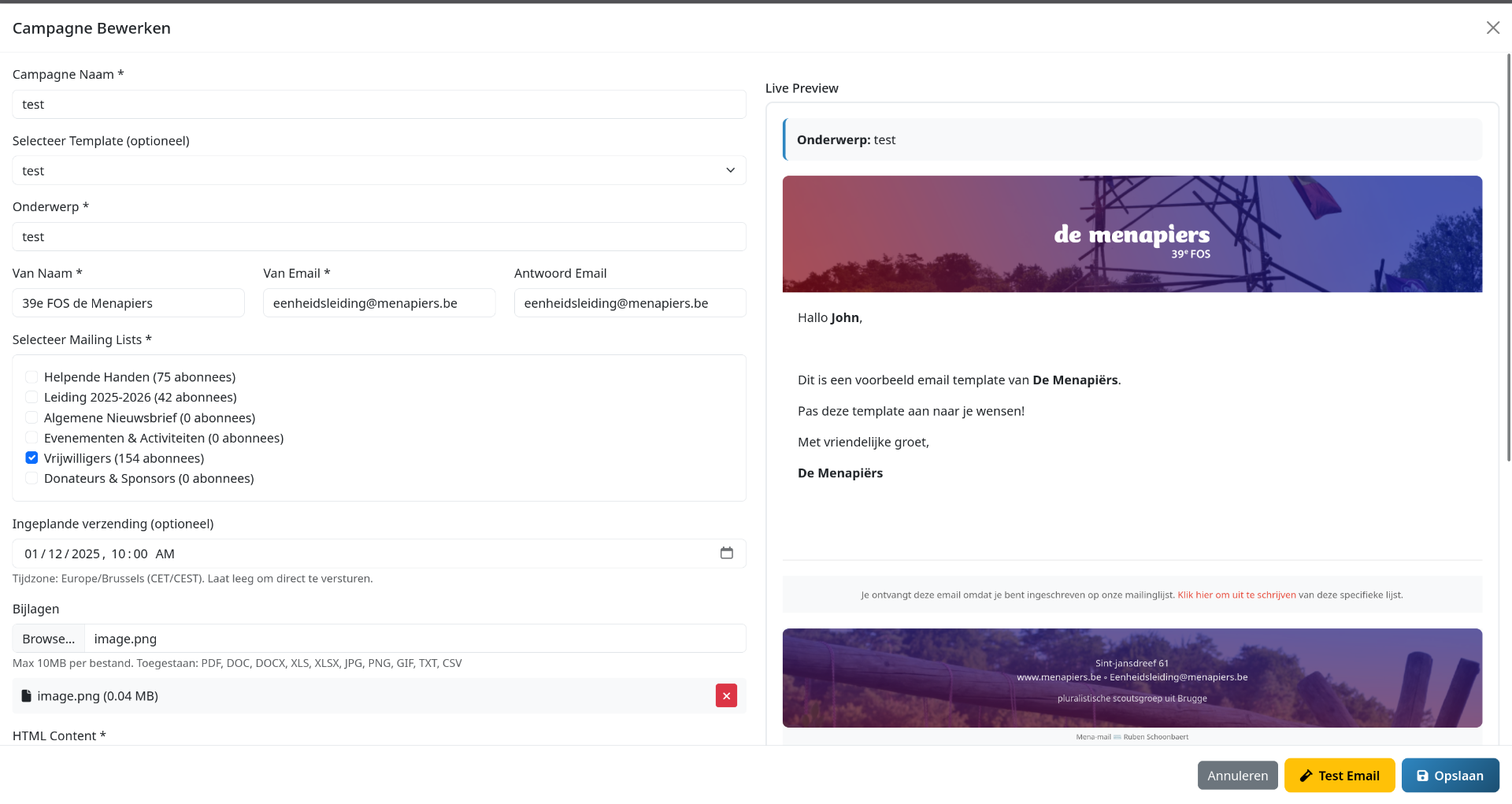Edit the Van Email address field
1512x804 pixels.
pos(379,303)
